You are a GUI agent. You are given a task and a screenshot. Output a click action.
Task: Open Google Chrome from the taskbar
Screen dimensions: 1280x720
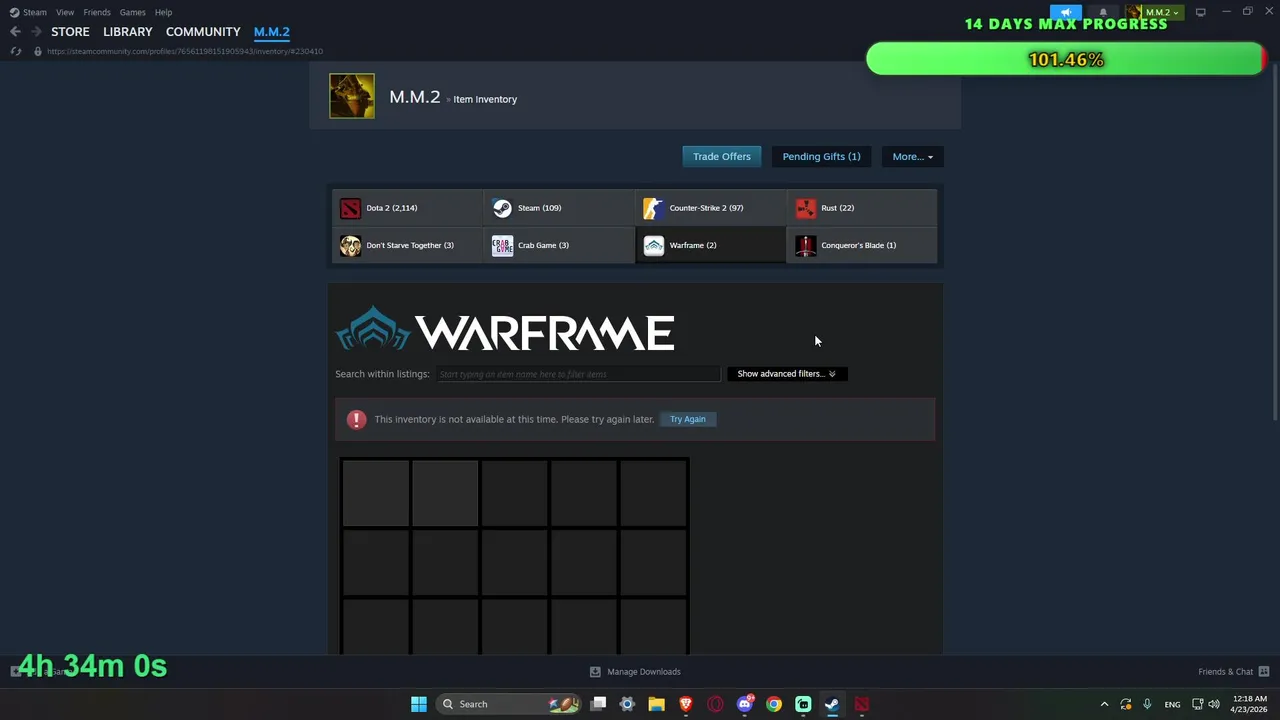774,704
